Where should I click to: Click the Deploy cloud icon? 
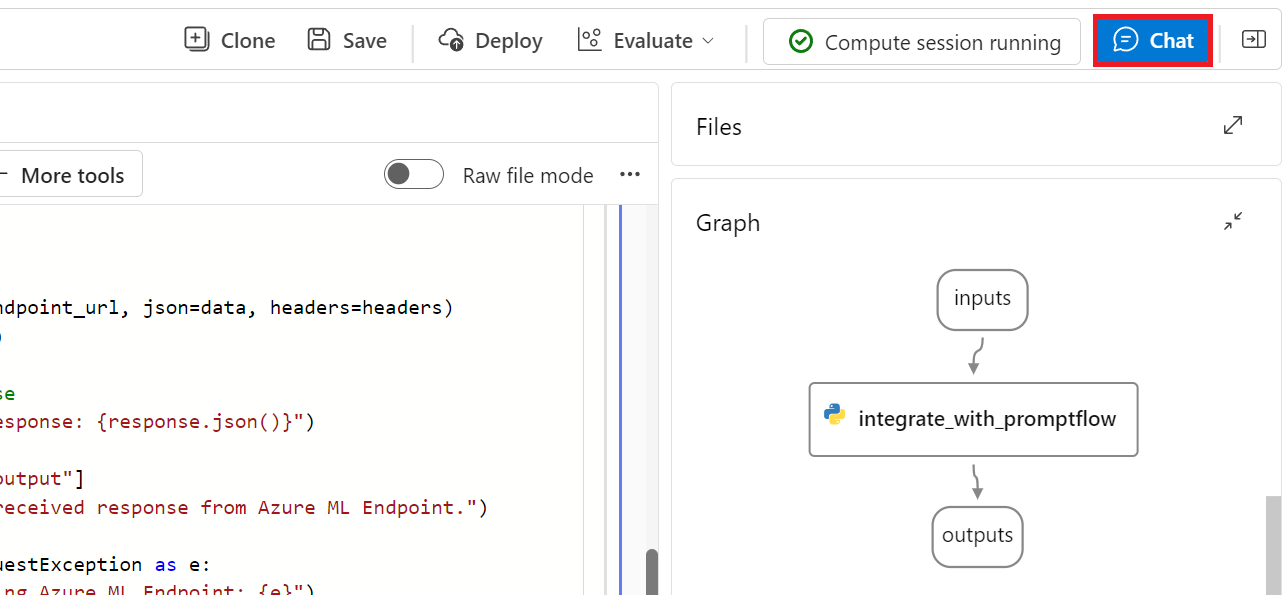(x=451, y=40)
